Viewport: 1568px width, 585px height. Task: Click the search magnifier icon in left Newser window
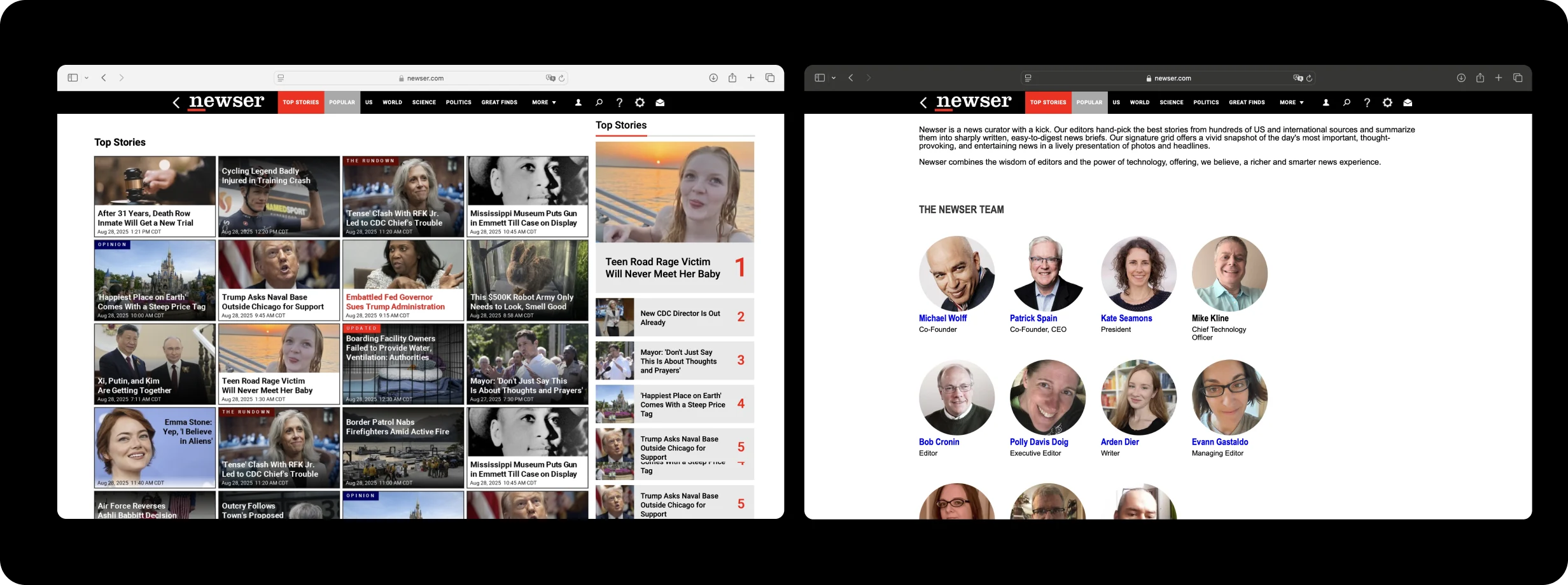[x=599, y=102]
